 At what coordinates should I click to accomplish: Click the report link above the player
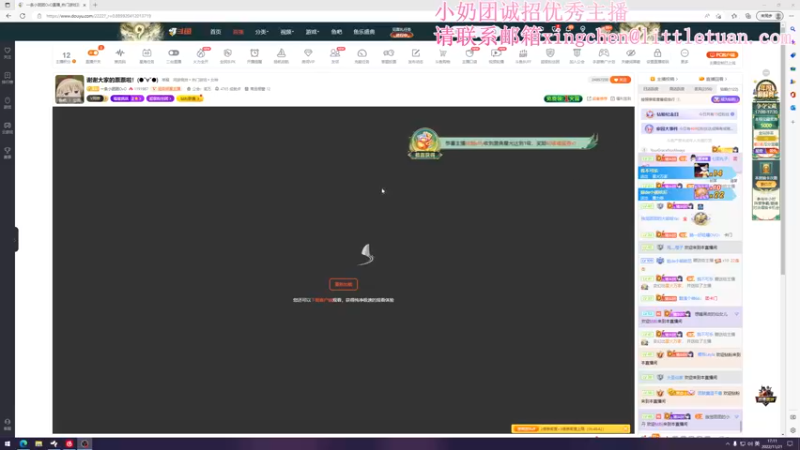620,98
